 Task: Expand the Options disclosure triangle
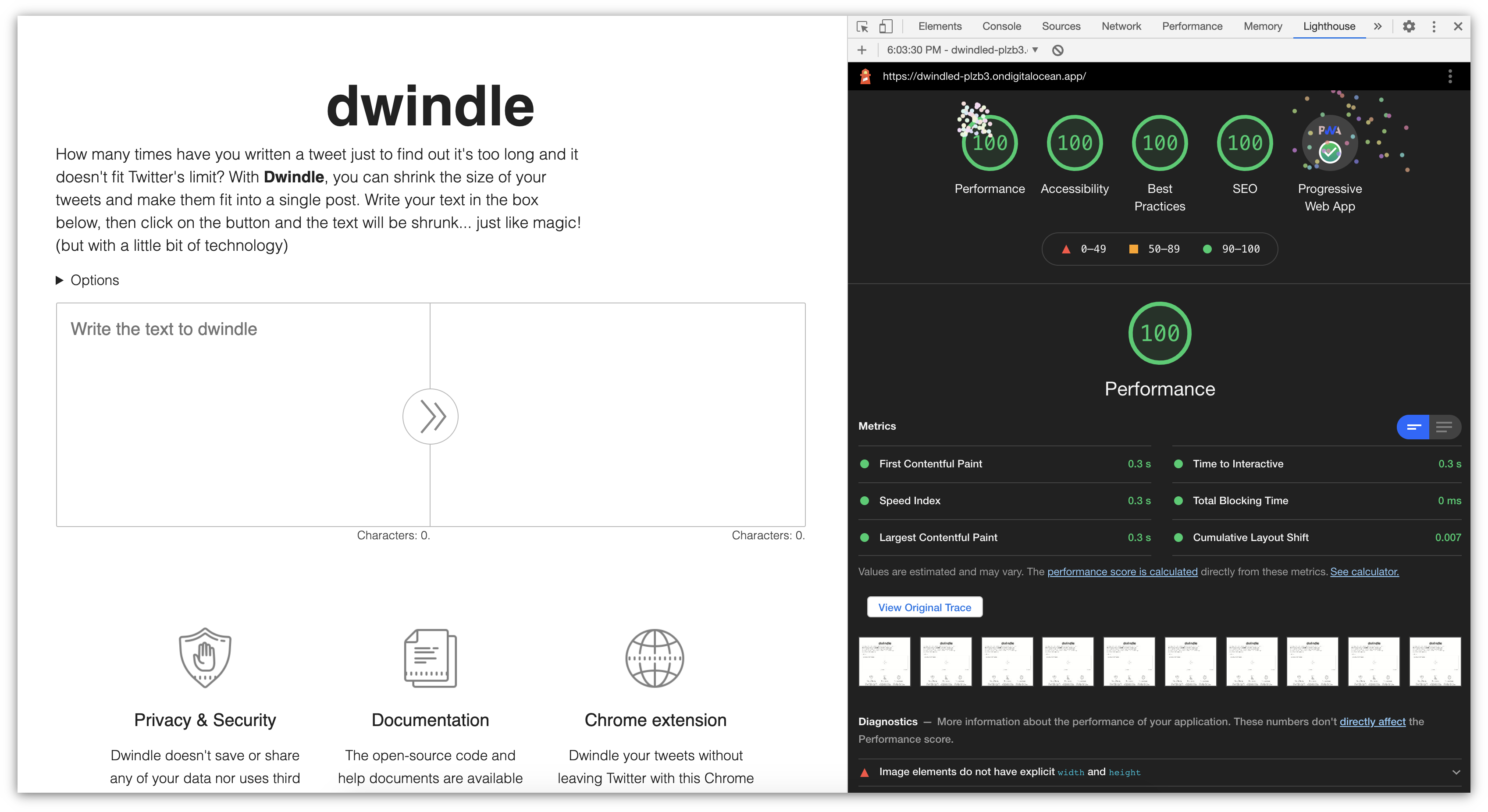pos(60,280)
